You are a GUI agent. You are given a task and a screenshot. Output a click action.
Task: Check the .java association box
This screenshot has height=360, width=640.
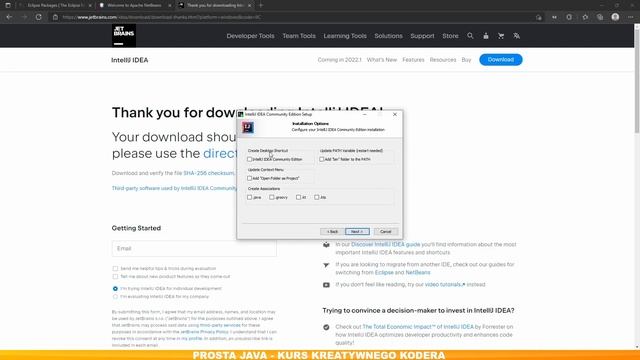click(249, 197)
